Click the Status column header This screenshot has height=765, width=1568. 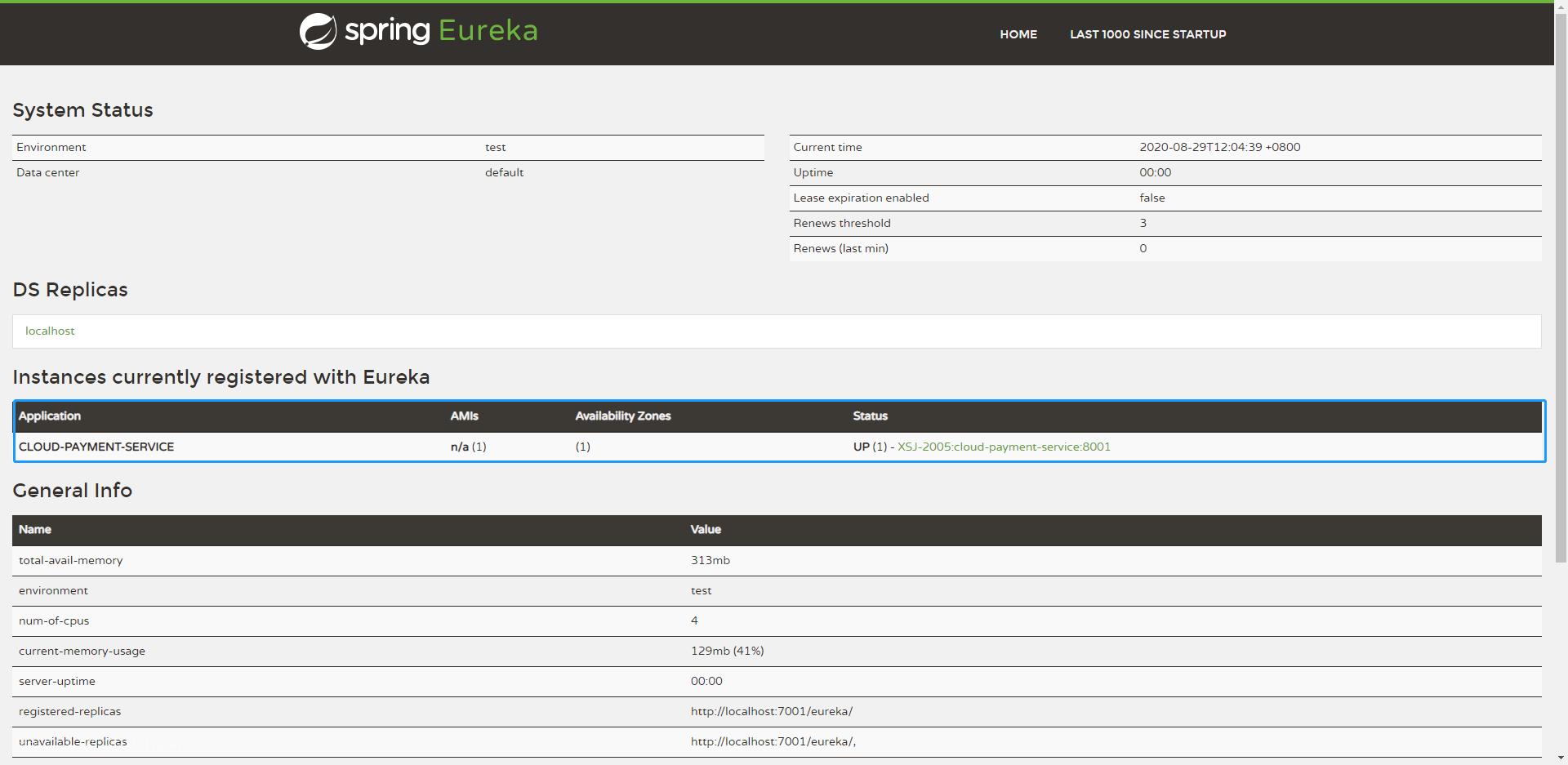[x=870, y=416]
